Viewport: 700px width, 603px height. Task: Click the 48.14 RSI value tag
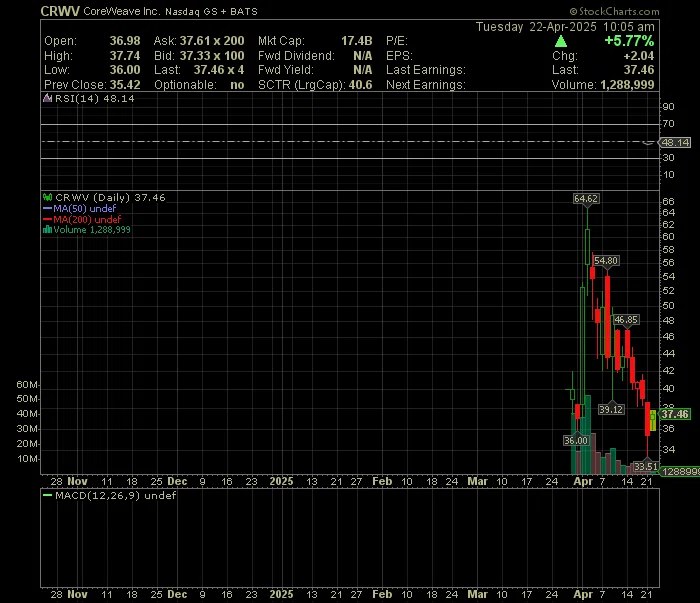675,142
